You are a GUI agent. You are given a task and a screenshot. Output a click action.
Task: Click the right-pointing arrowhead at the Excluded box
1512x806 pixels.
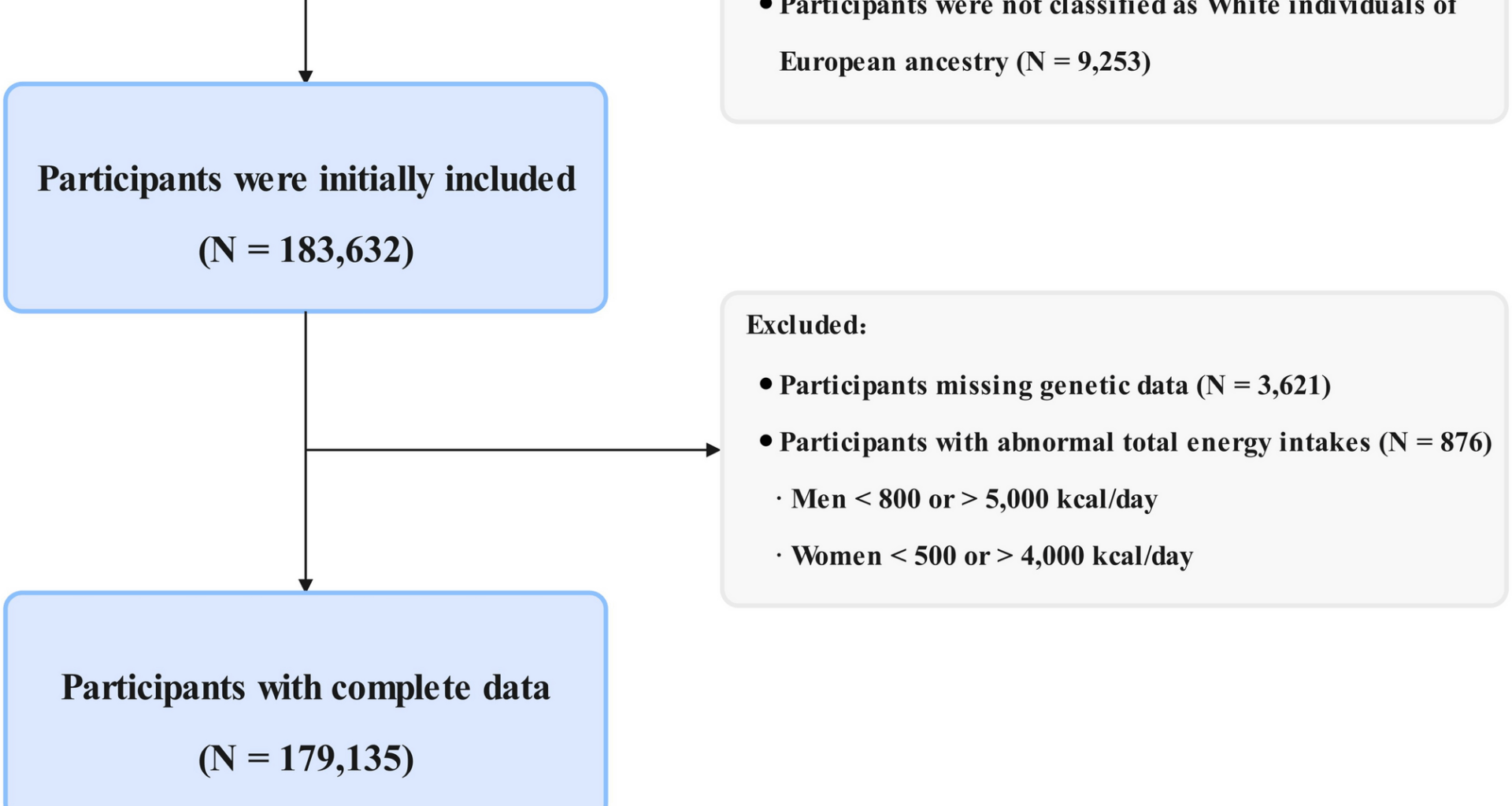pyautogui.click(x=713, y=450)
